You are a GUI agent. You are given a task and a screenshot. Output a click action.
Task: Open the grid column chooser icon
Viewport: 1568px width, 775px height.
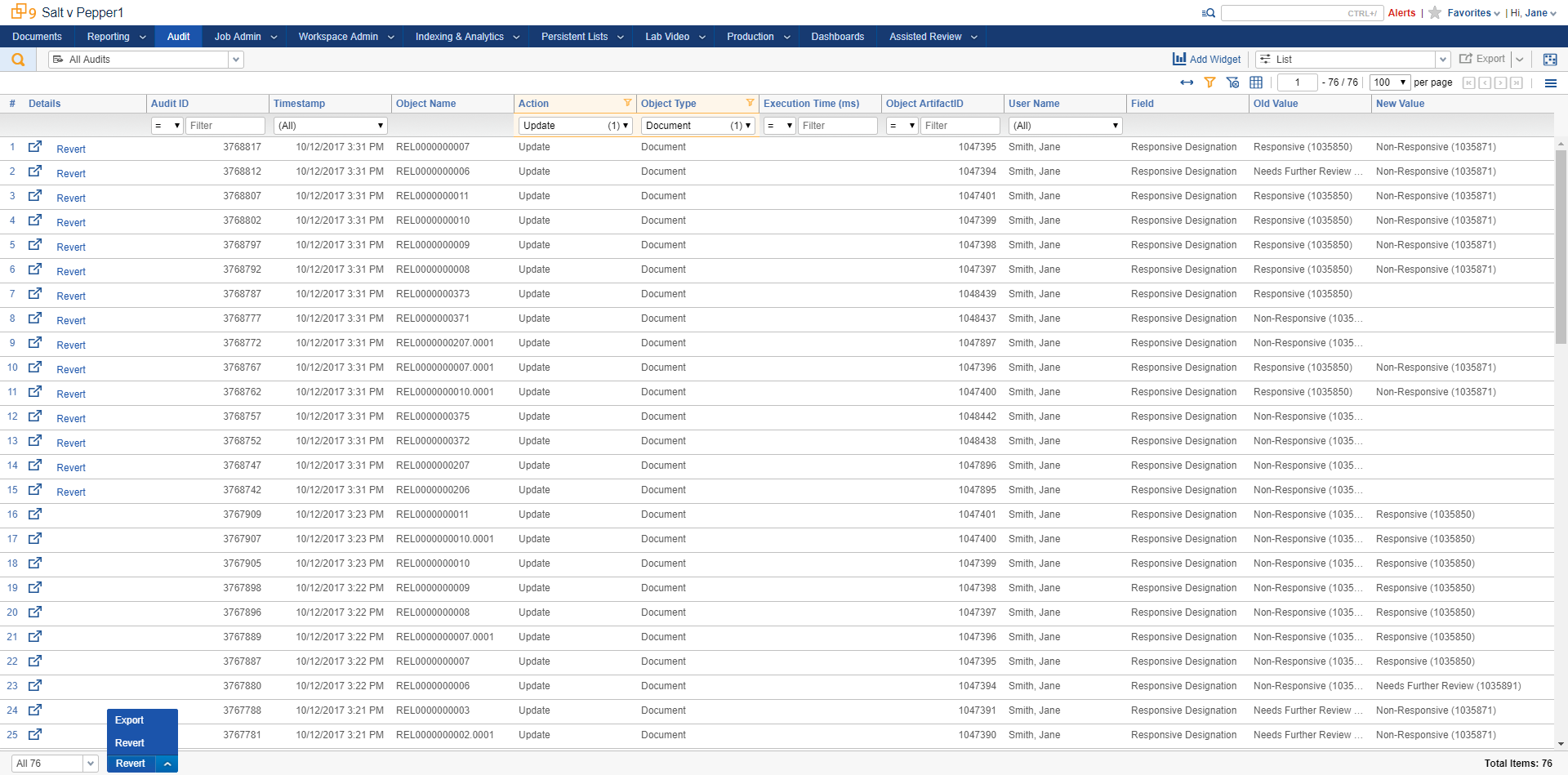coord(1256,82)
